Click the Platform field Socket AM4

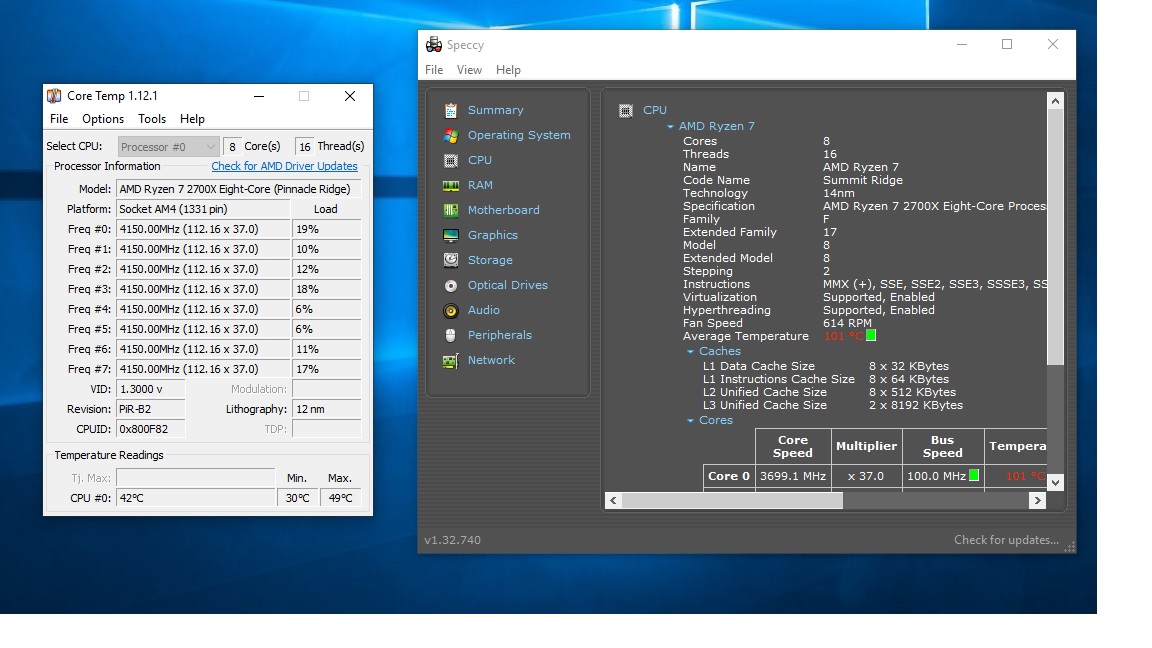point(203,209)
